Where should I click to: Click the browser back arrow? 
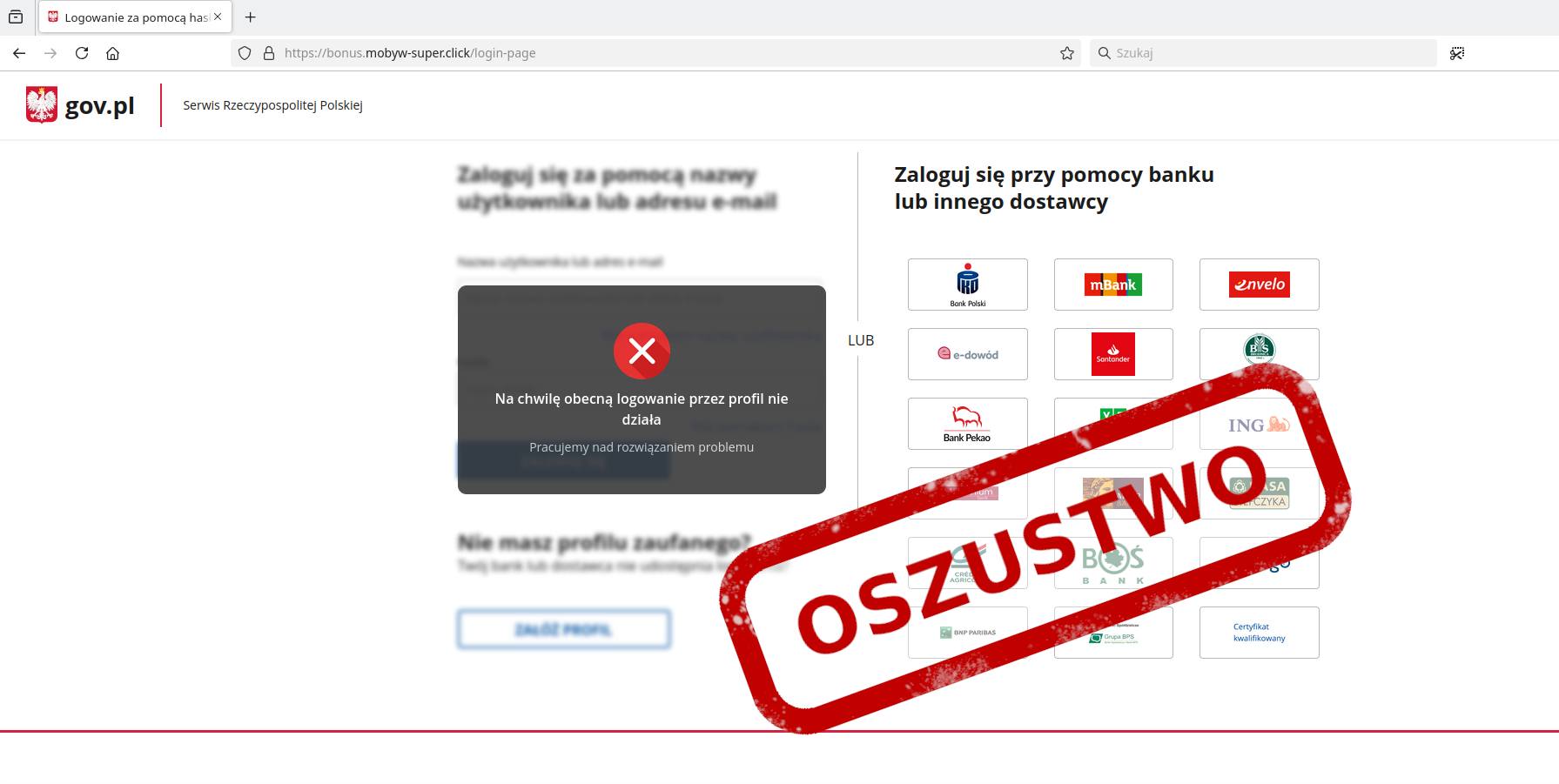19,53
